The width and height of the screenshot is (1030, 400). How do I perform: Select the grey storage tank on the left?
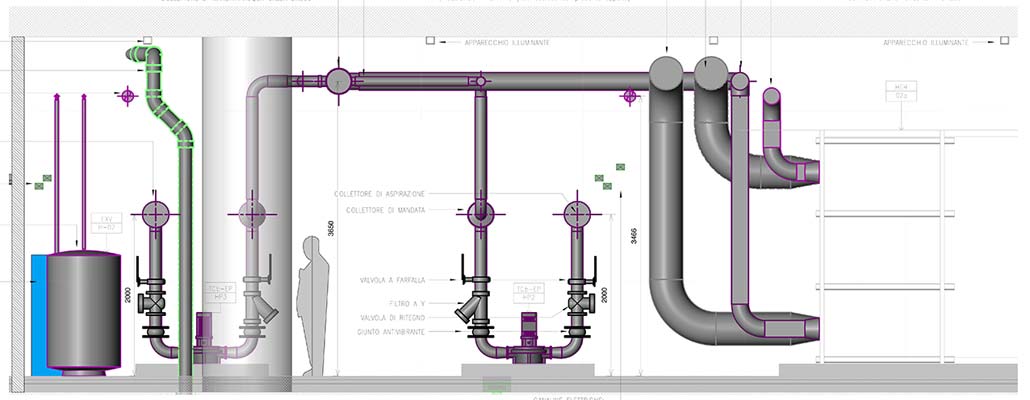(x=84, y=310)
